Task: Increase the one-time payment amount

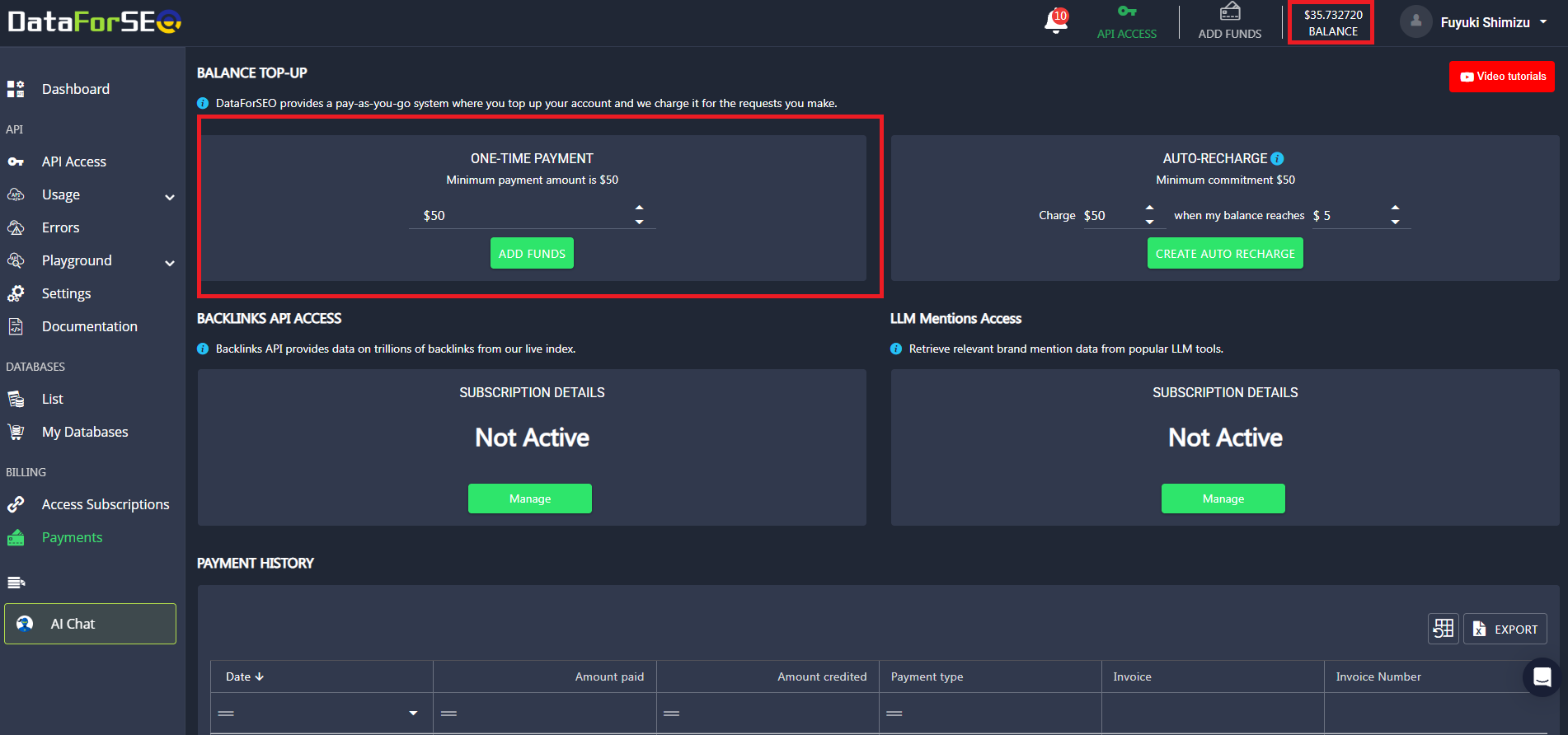Action: tap(639, 208)
